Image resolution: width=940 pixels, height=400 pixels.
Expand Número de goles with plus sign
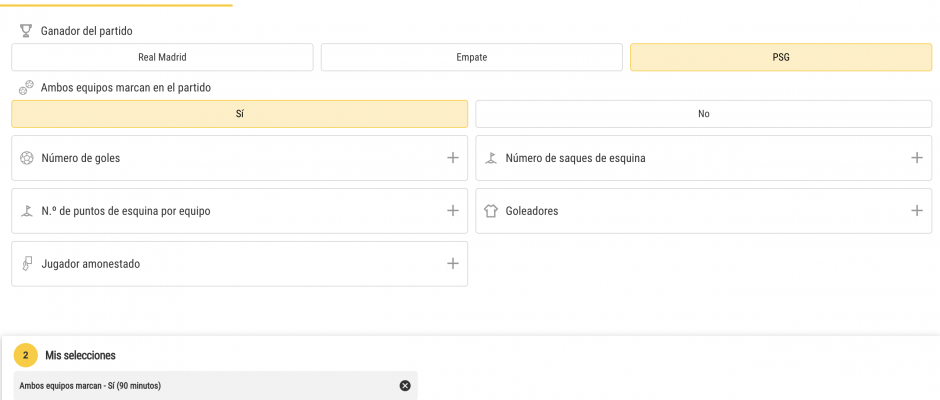(x=453, y=158)
